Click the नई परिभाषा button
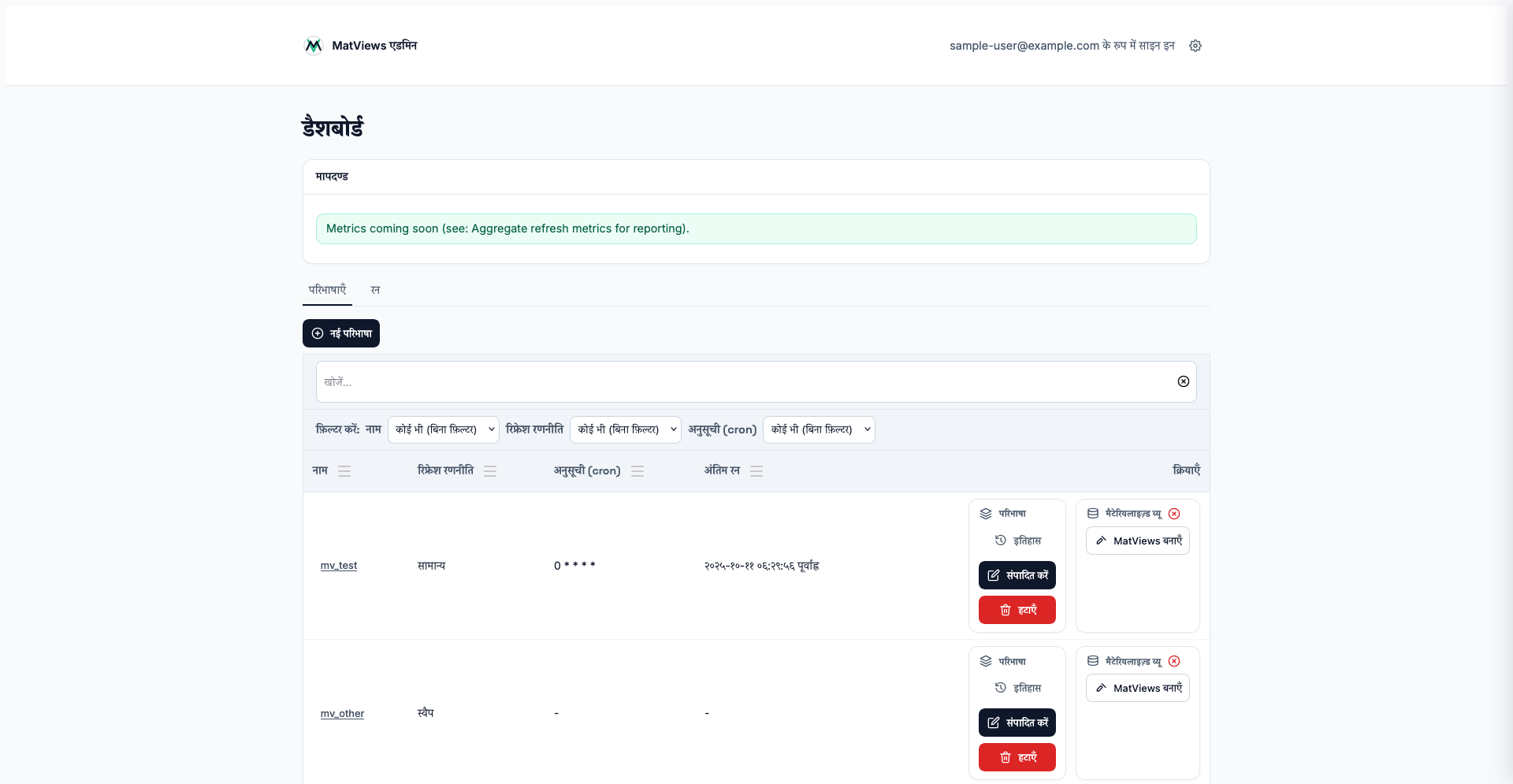Viewport: 1513px width, 784px height. tap(341, 333)
